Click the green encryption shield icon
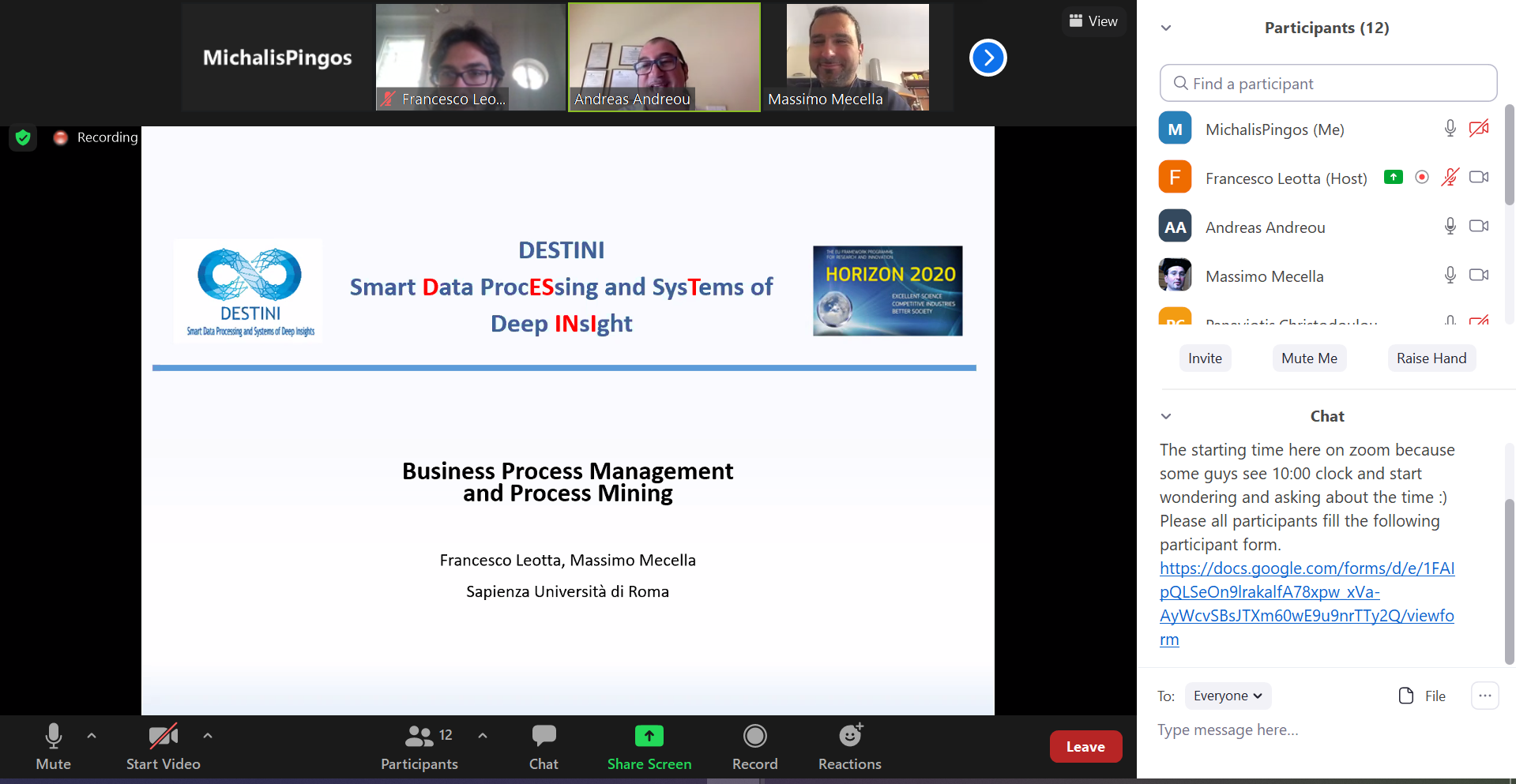This screenshot has height=784, width=1516. (23, 137)
